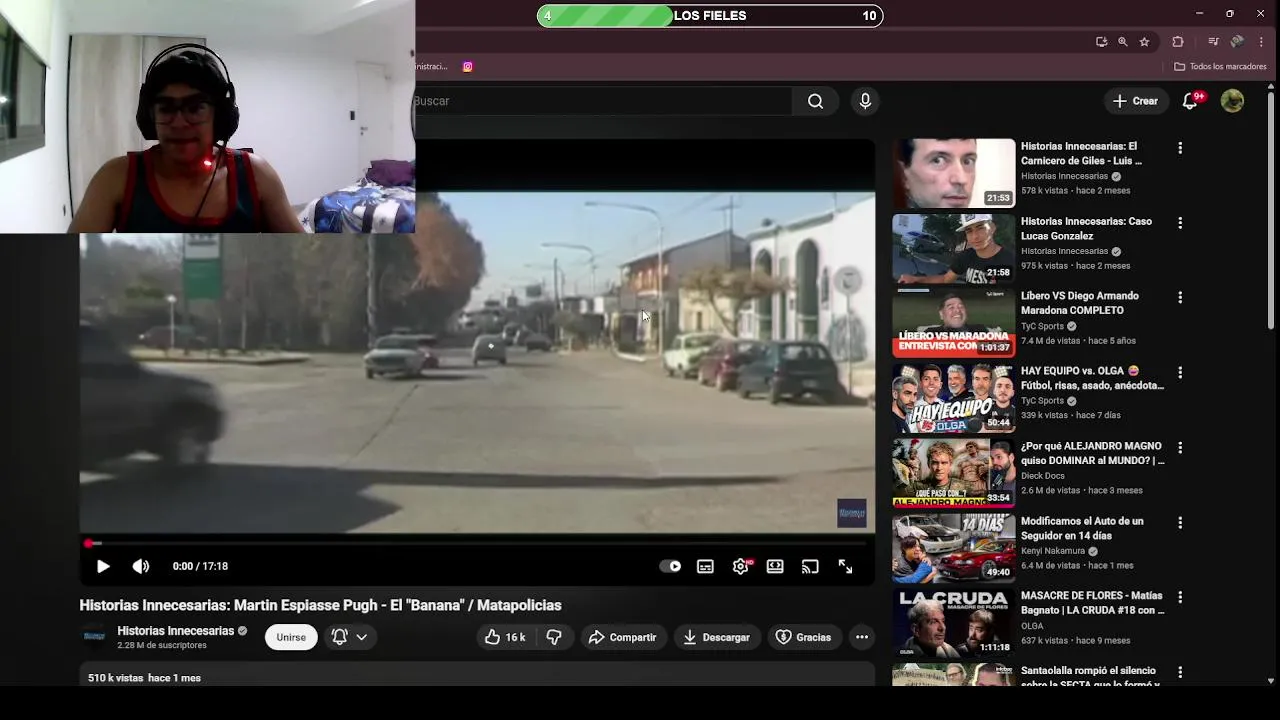Screen dimensions: 1280x720
Task: Switch to theater mode view
Action: [x=775, y=566]
